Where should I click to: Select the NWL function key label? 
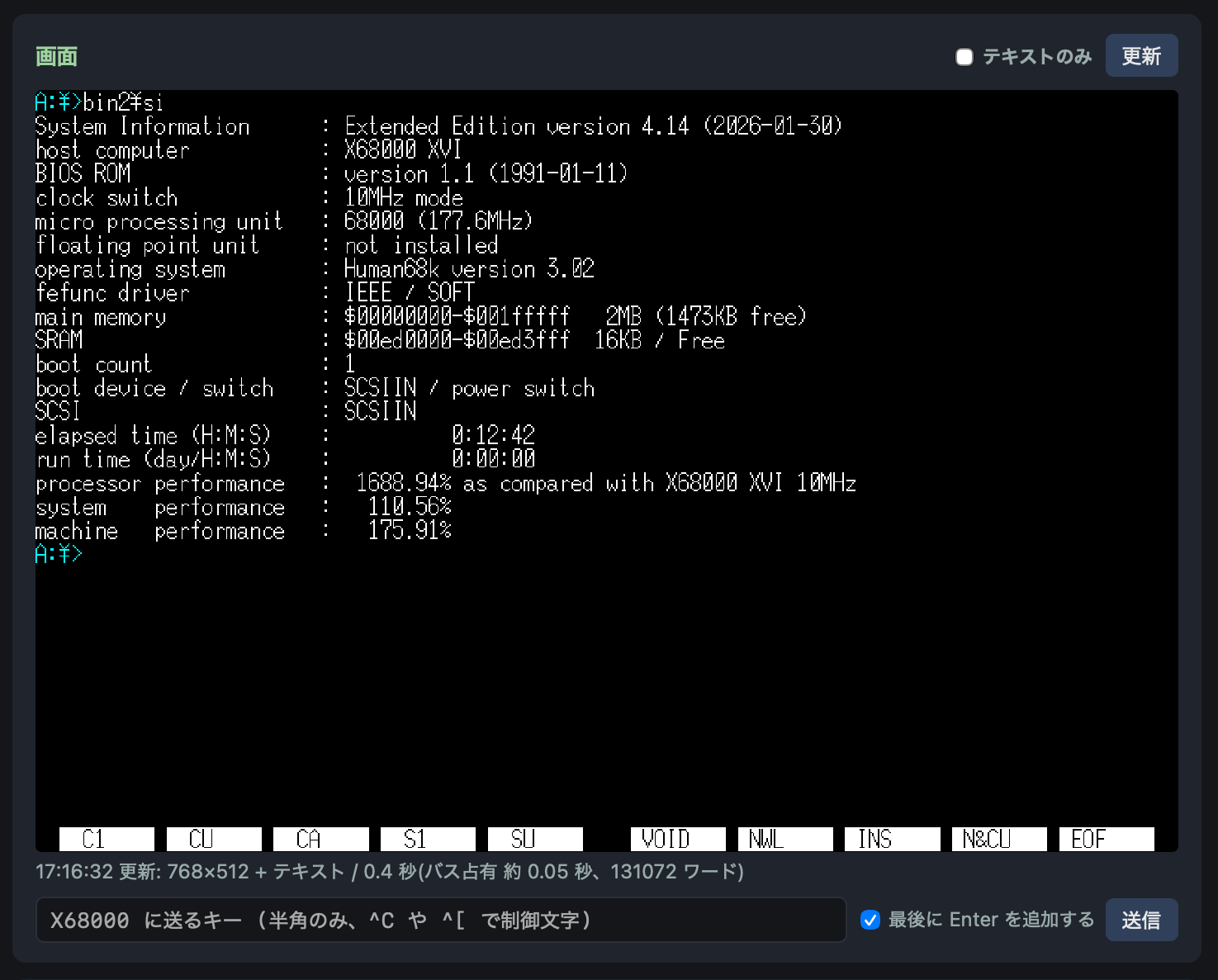[x=785, y=839]
